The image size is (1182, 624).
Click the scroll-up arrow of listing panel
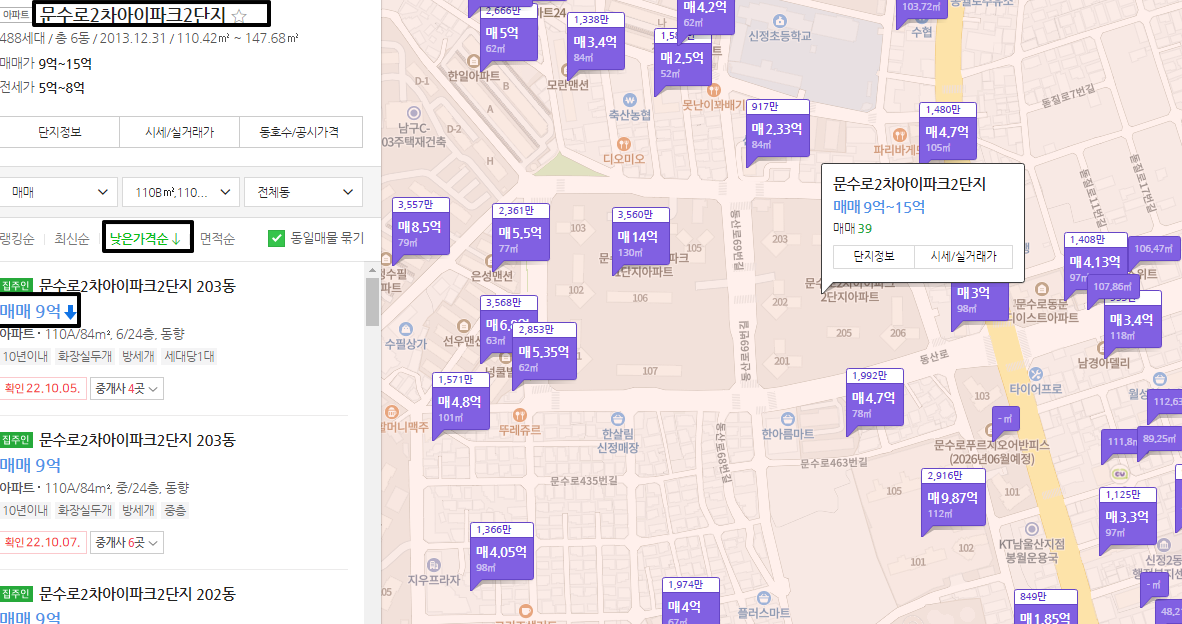coord(372,269)
